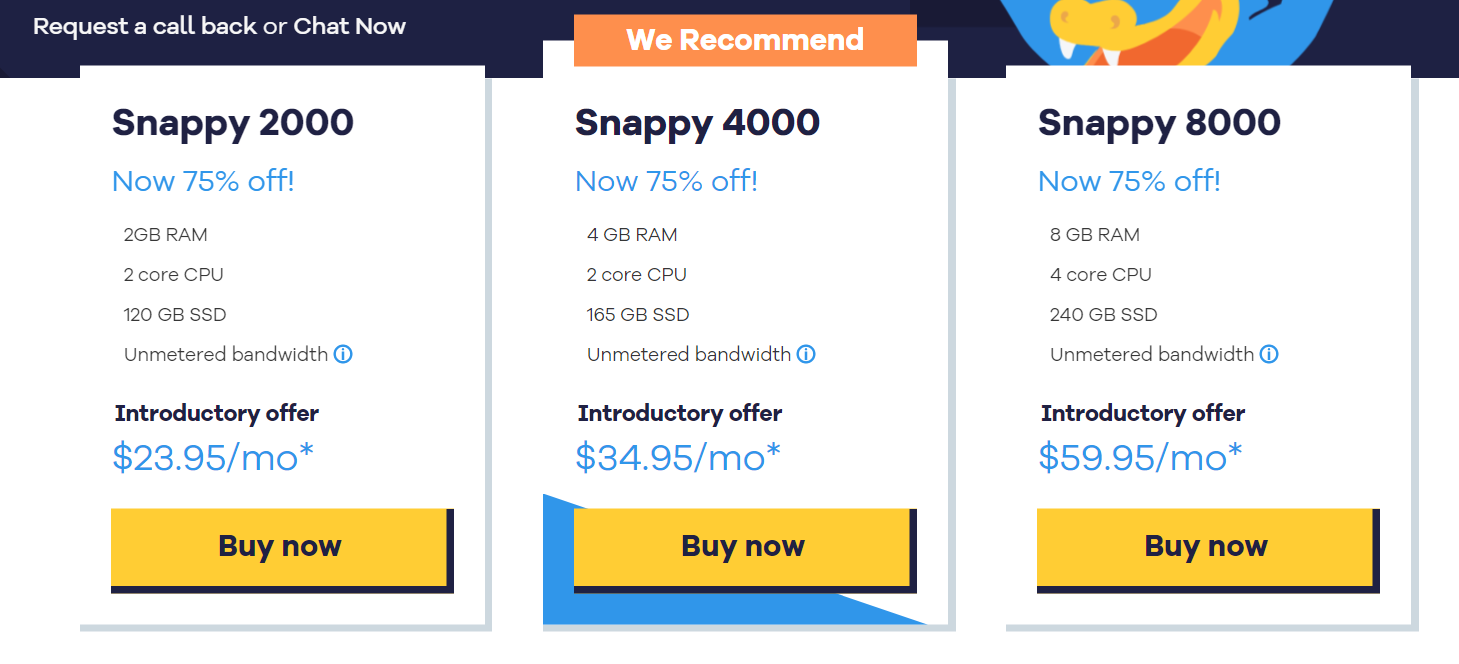Click the "Request a call back" link
The width and height of the screenshot is (1459, 664).
coord(145,26)
